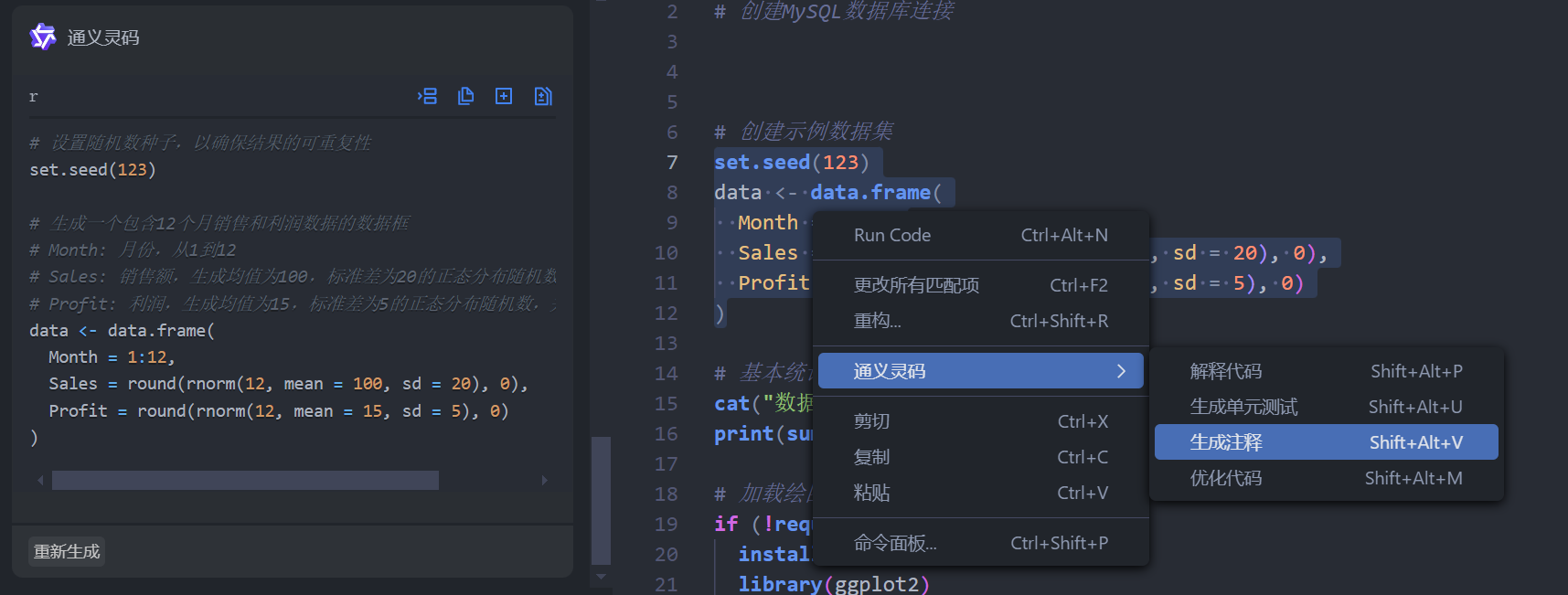Image resolution: width=1568 pixels, height=595 pixels.
Task: Copy generated code snippet icon
Action: pyautogui.click(x=465, y=96)
